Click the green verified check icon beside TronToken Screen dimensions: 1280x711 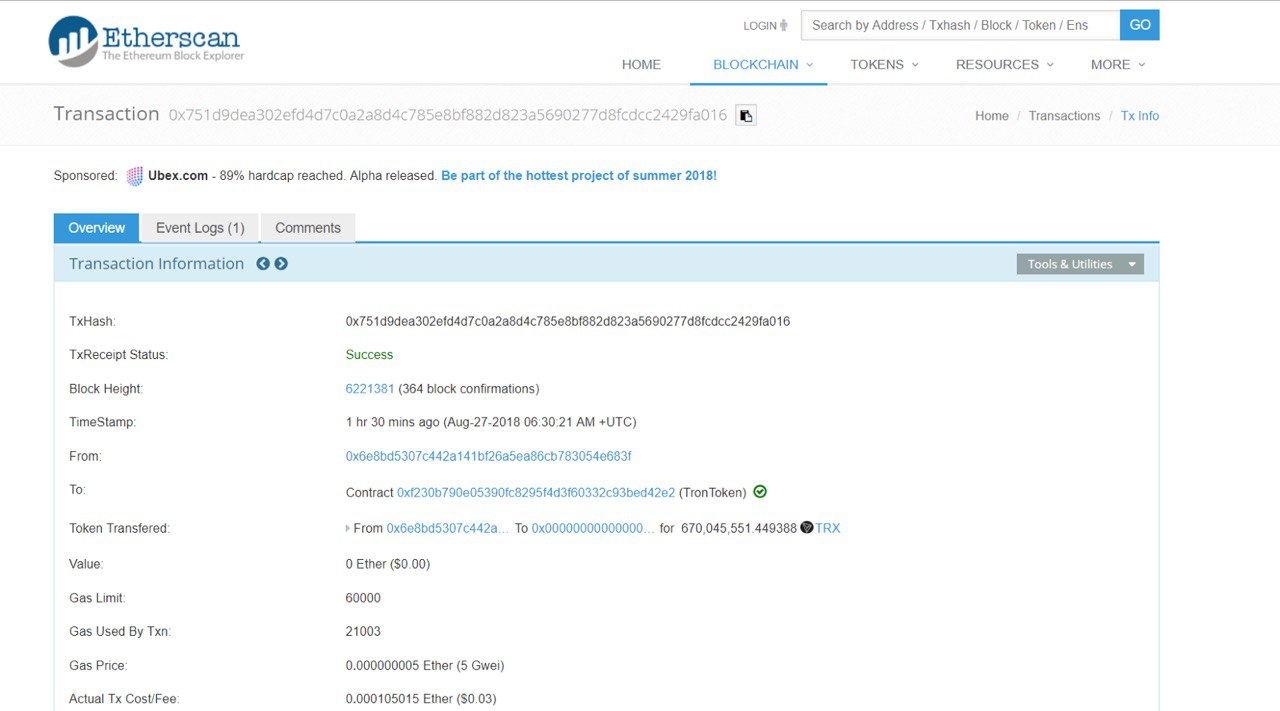pyautogui.click(x=760, y=492)
